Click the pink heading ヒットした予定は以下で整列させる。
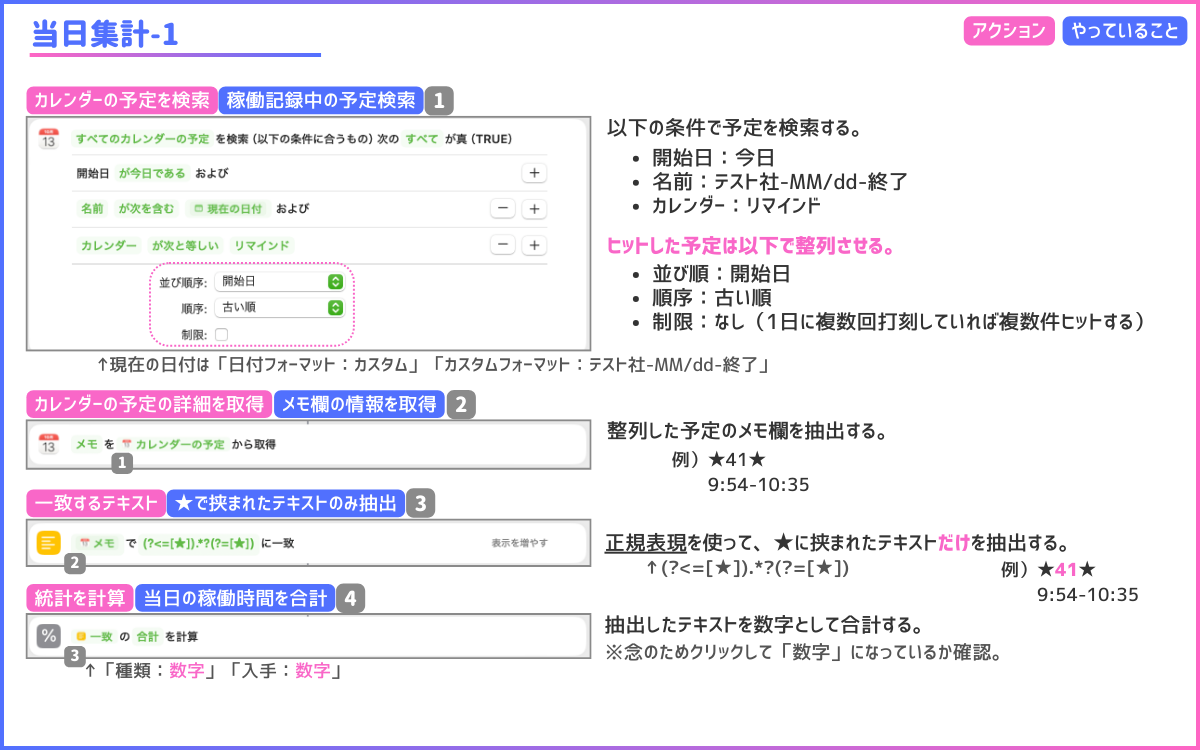The width and height of the screenshot is (1200, 750). tap(751, 245)
